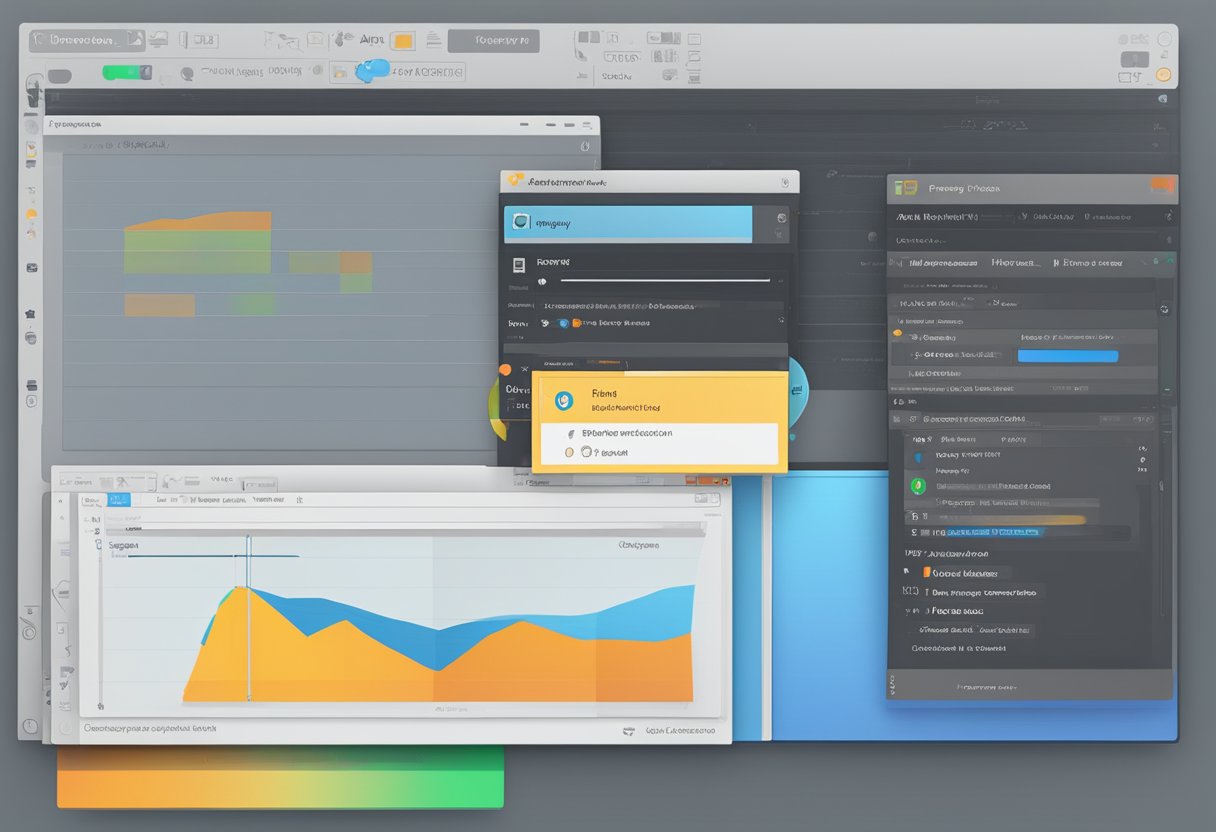This screenshot has height=832, width=1216.
Task: Click the monitor icon in the dark dialog
Action: [x=518, y=265]
